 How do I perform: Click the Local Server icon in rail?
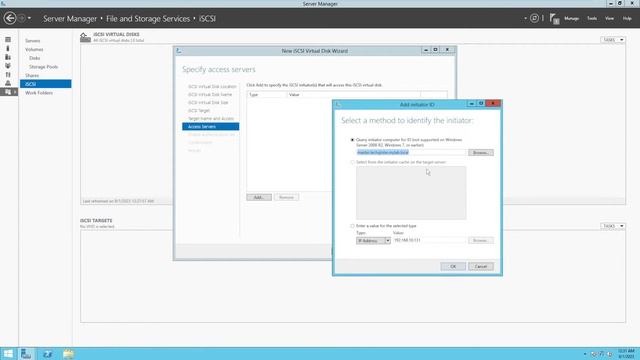[8, 49]
